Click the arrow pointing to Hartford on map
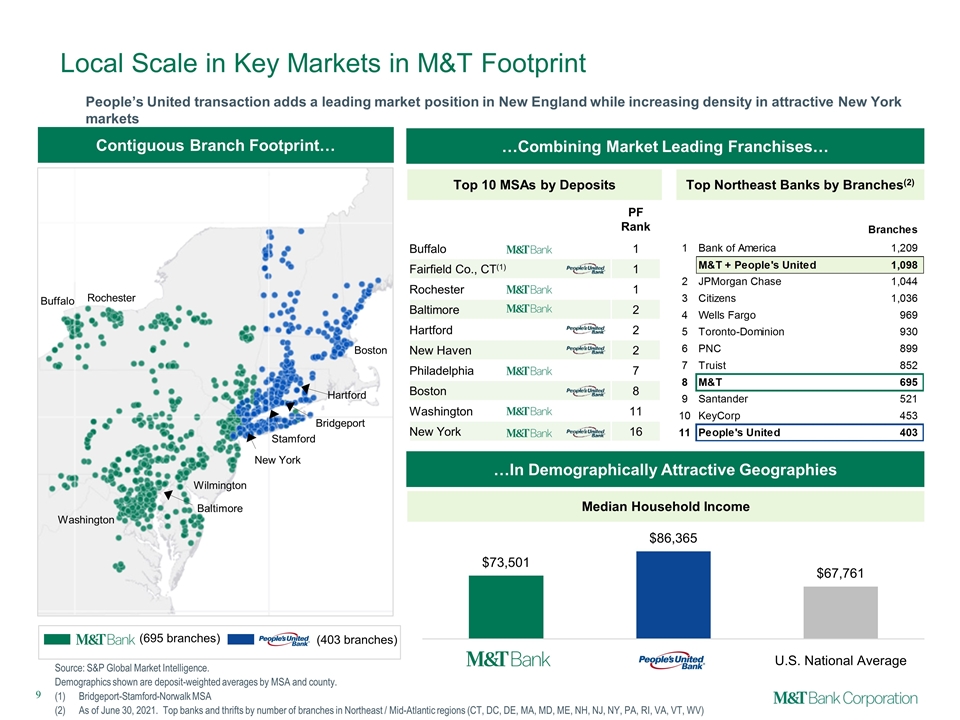 [304, 389]
